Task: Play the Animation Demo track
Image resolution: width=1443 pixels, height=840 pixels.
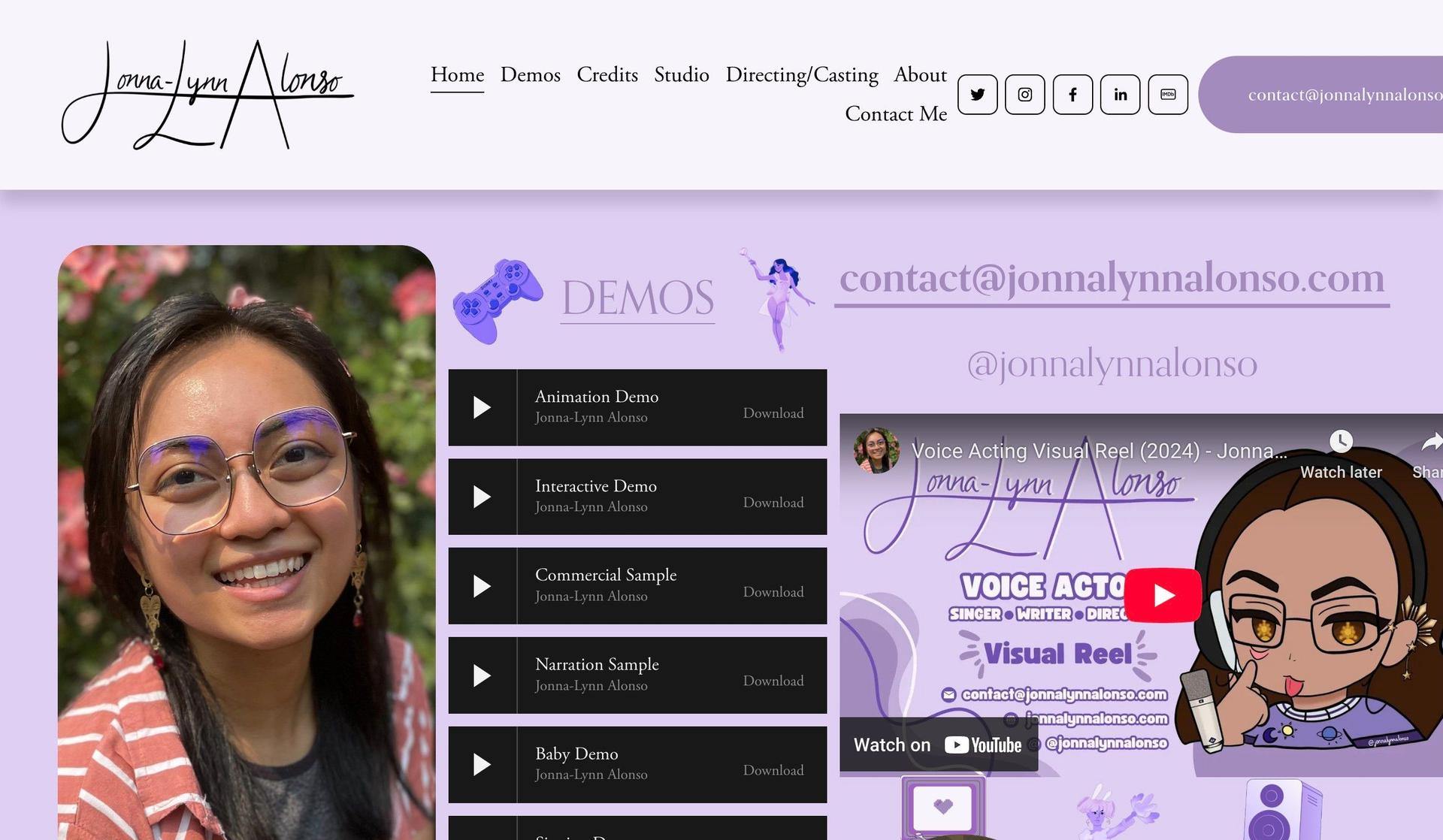Action: pos(482,407)
